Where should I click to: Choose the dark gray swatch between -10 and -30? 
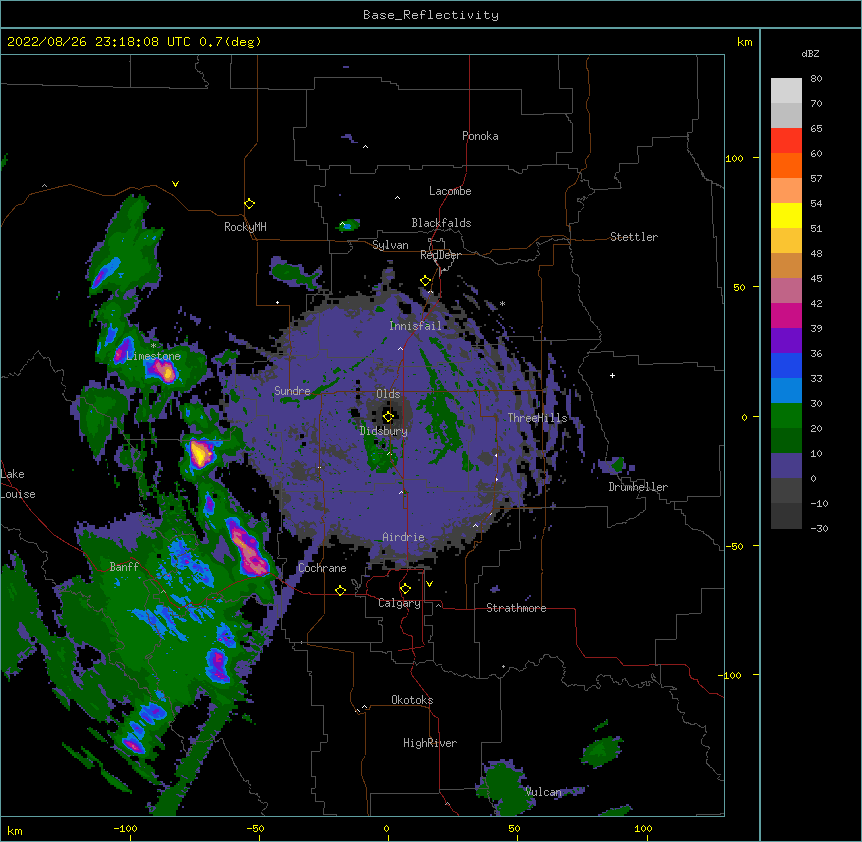point(786,516)
